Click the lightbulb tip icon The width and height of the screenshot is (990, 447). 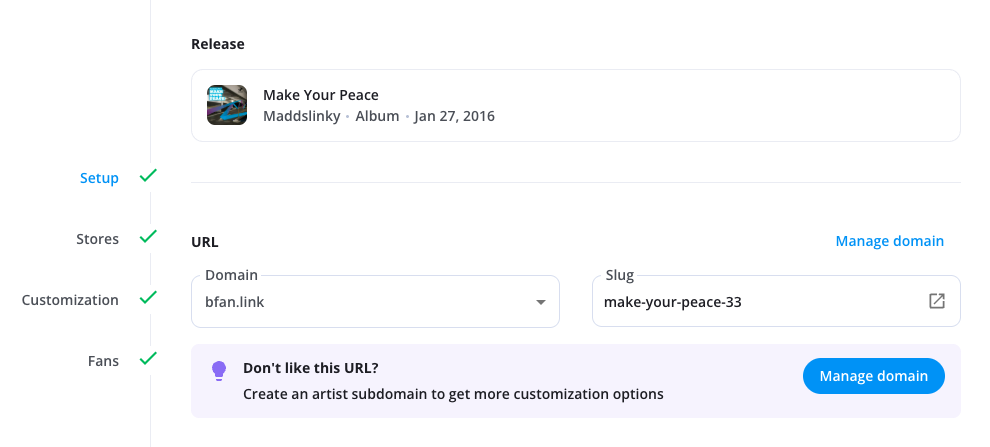click(219, 372)
